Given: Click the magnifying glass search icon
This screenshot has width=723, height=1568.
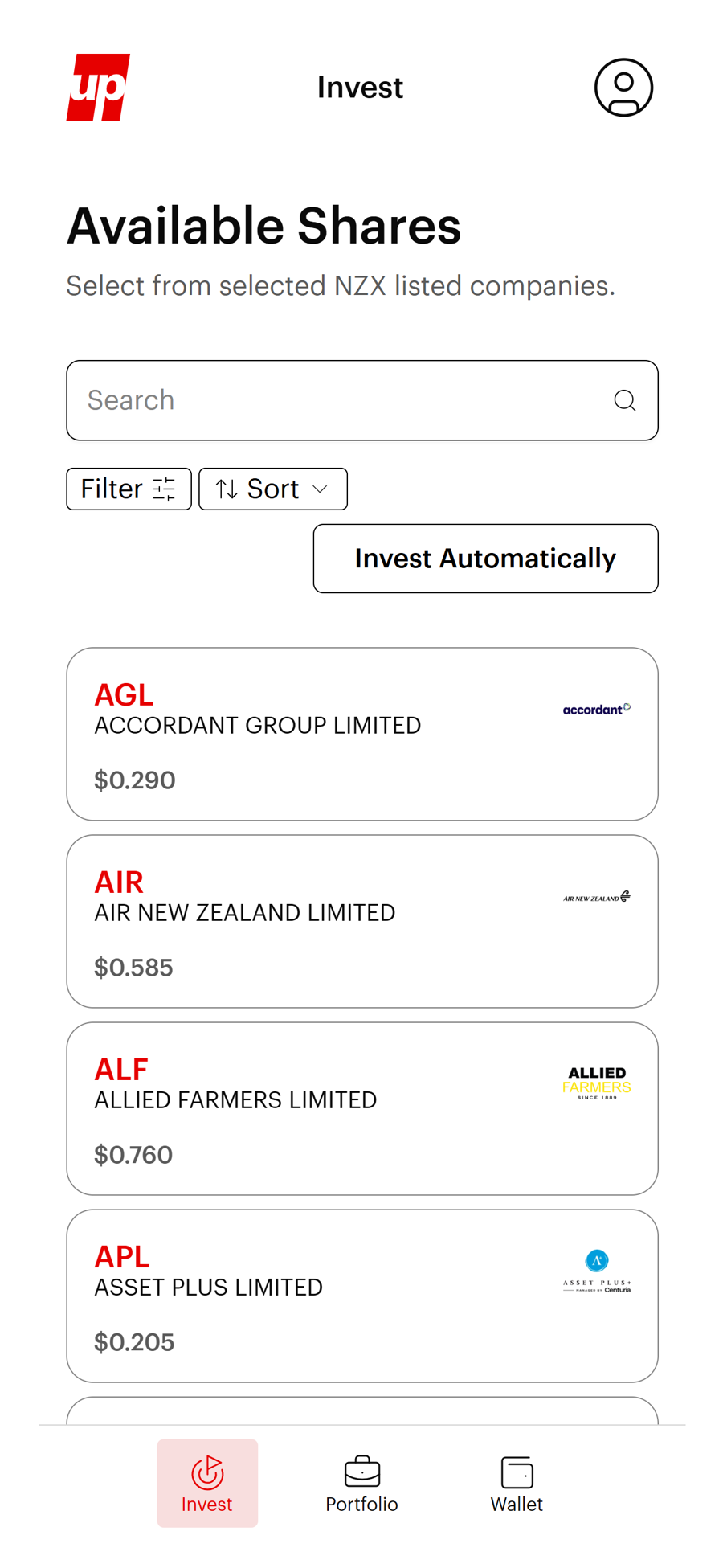Looking at the screenshot, I should coord(625,399).
